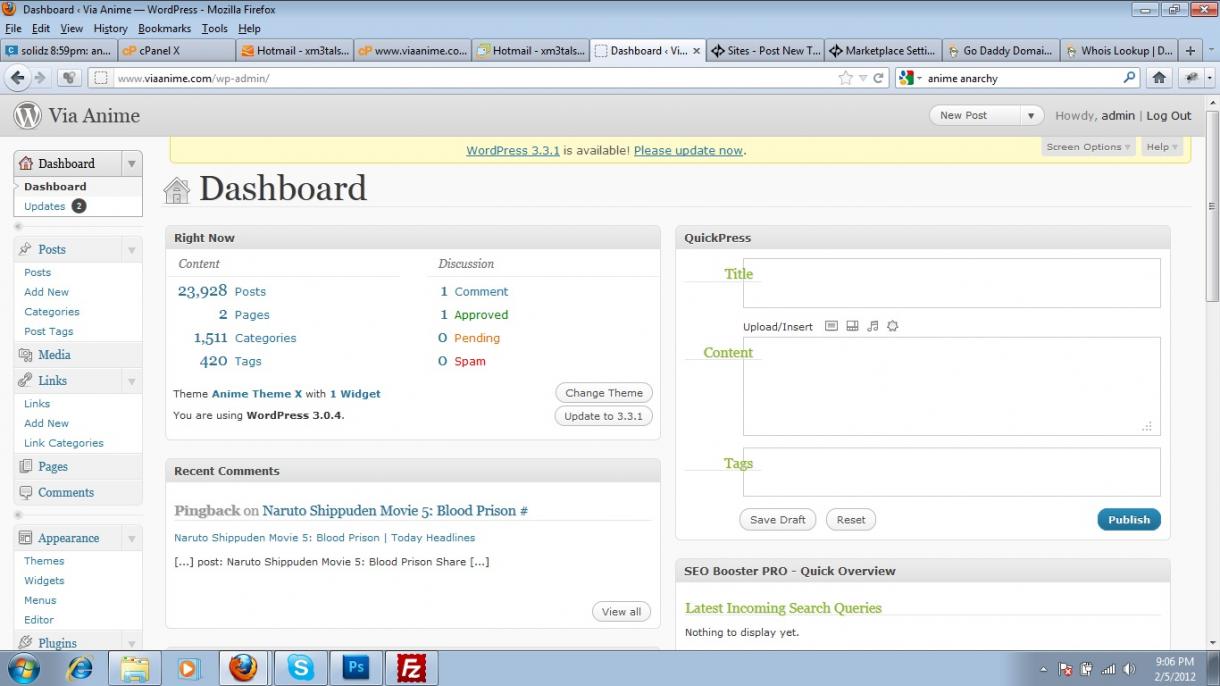Viewport: 1220px width, 686px height.
Task: Click the Add Video upload icon
Action: (x=852, y=326)
